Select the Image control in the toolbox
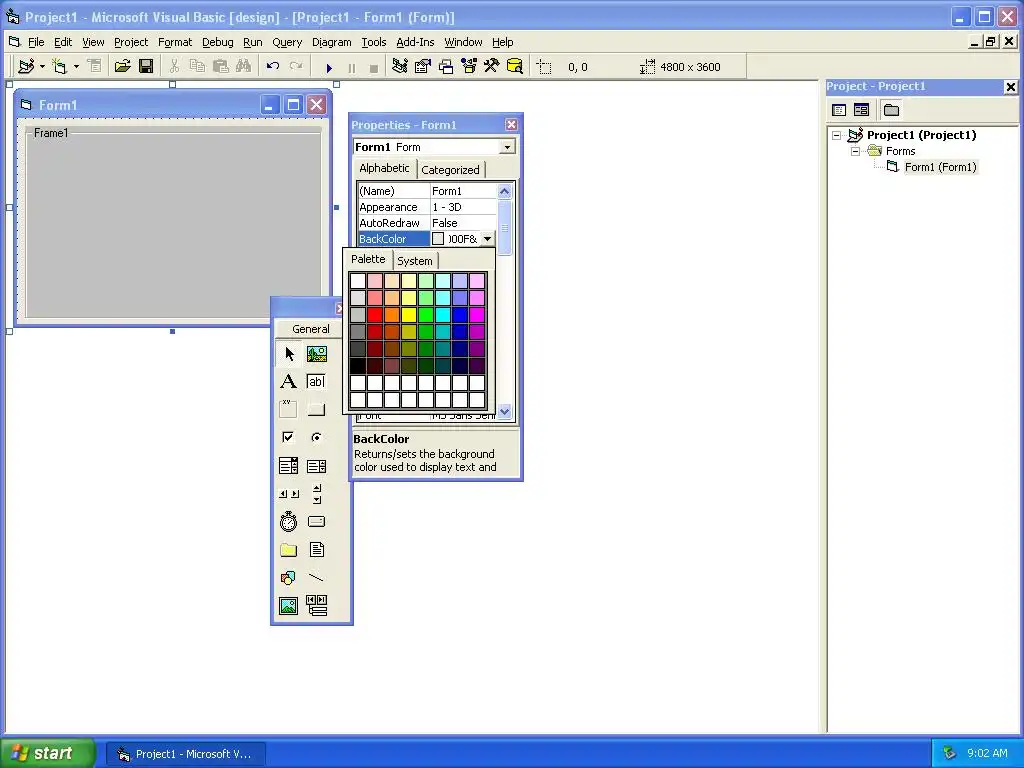Image resolution: width=1024 pixels, height=768 pixels. pos(289,606)
